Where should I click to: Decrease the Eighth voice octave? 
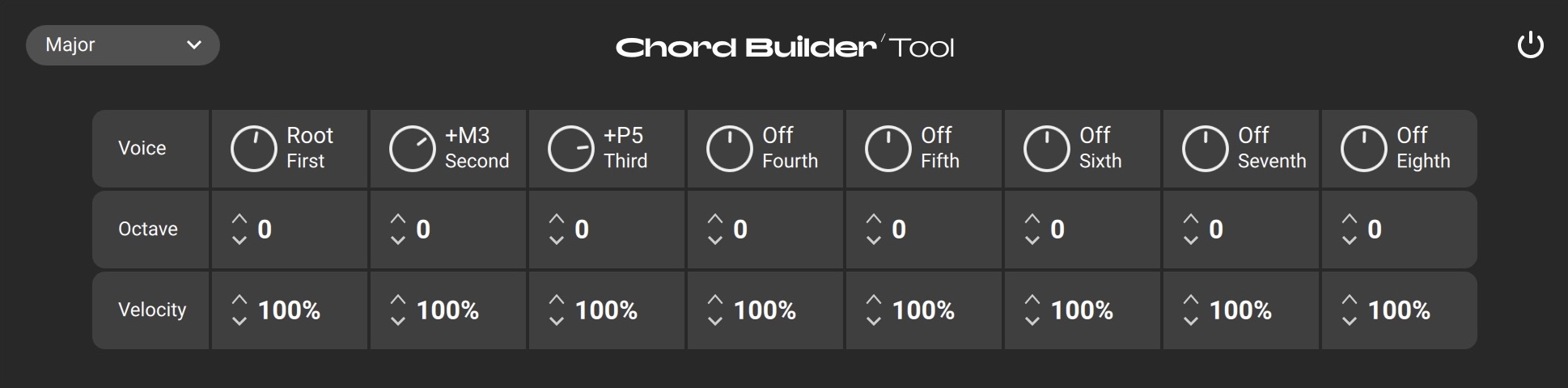(x=1349, y=240)
